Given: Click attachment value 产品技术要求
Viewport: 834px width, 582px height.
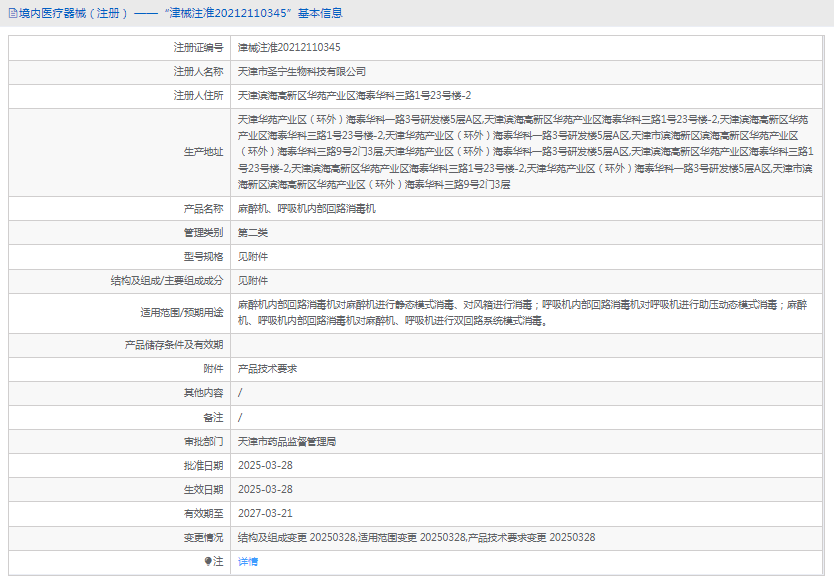Looking at the screenshot, I should click(268, 369).
